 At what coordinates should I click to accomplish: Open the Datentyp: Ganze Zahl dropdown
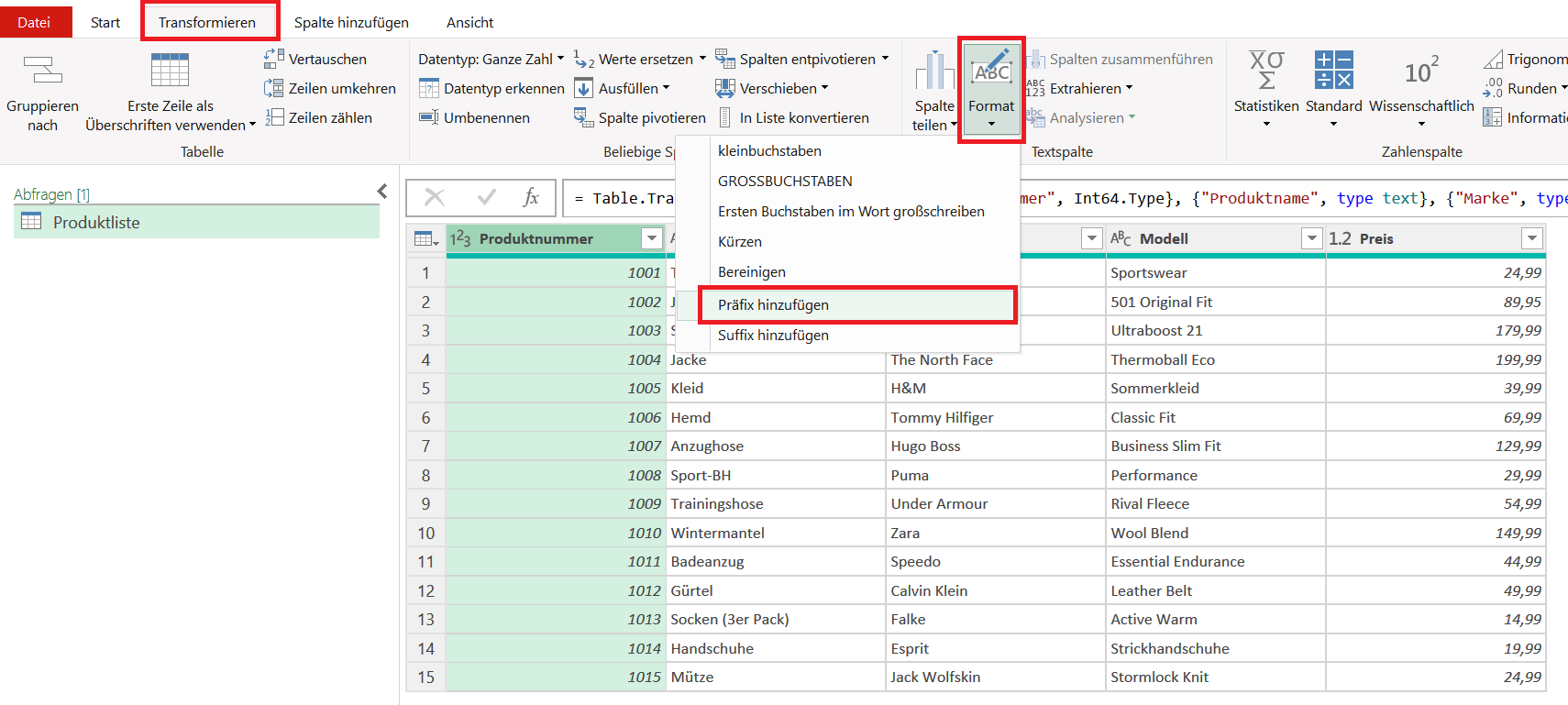491,59
